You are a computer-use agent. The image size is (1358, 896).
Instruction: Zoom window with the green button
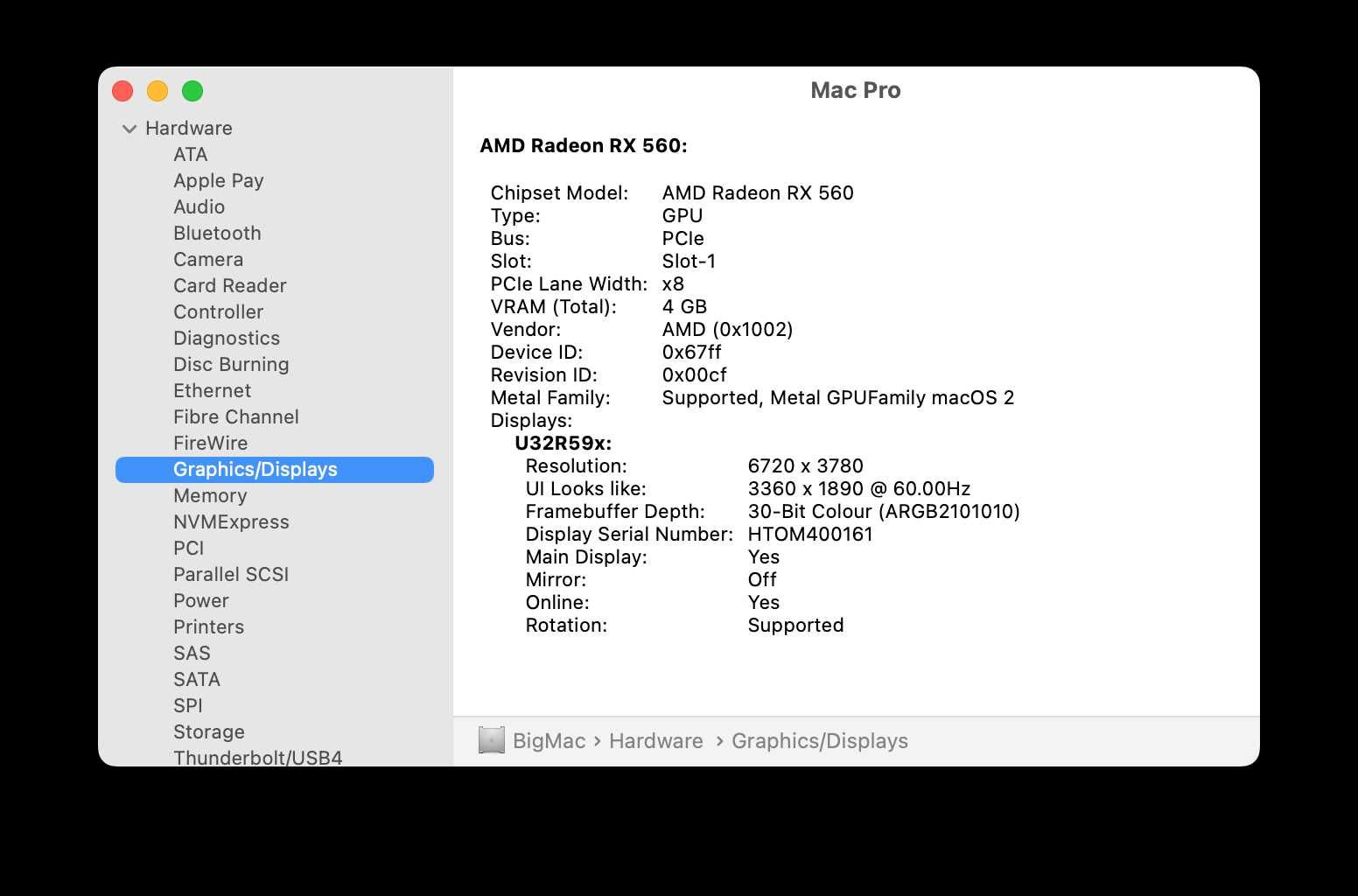pyautogui.click(x=192, y=91)
